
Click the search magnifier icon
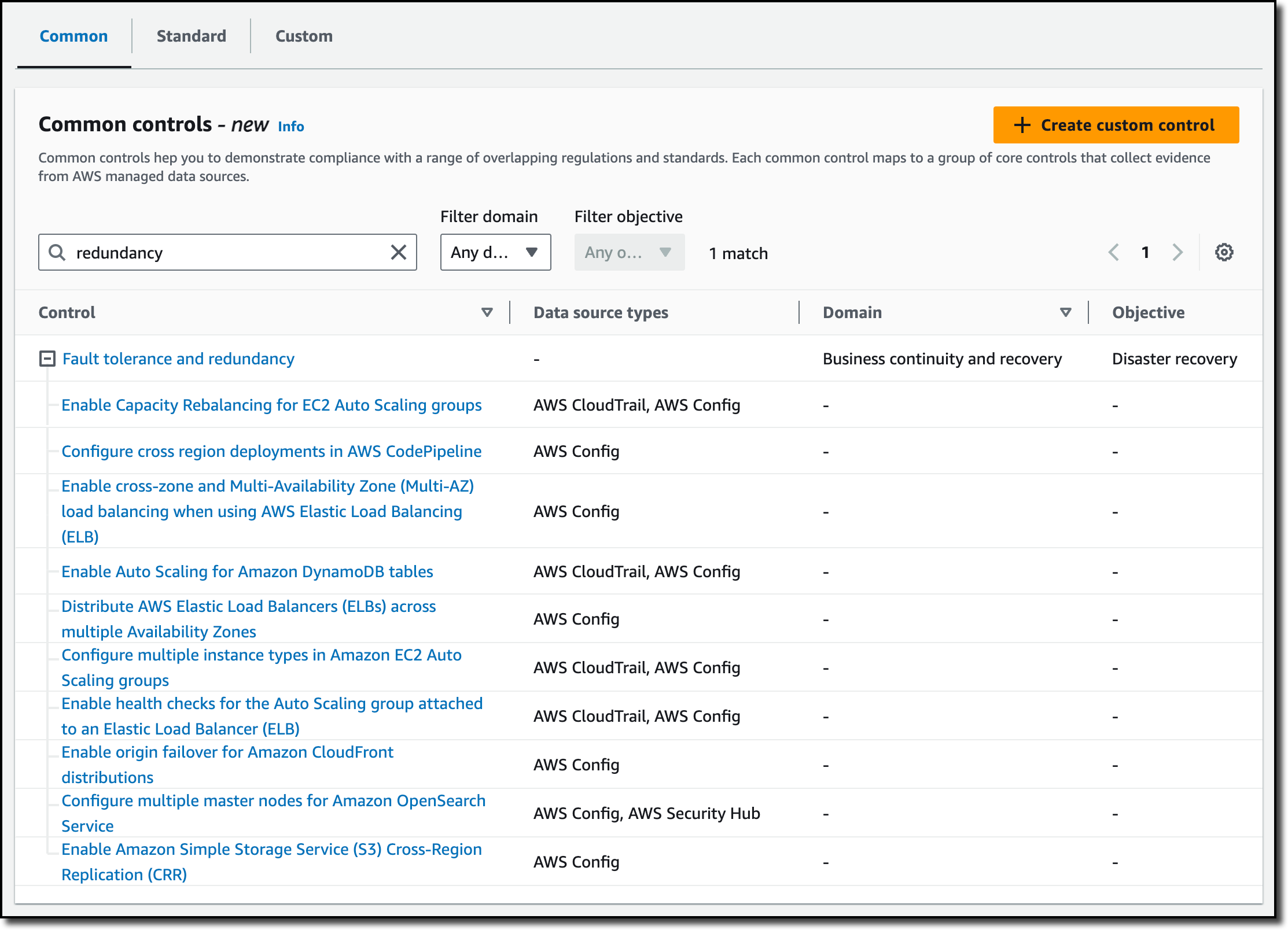point(57,252)
